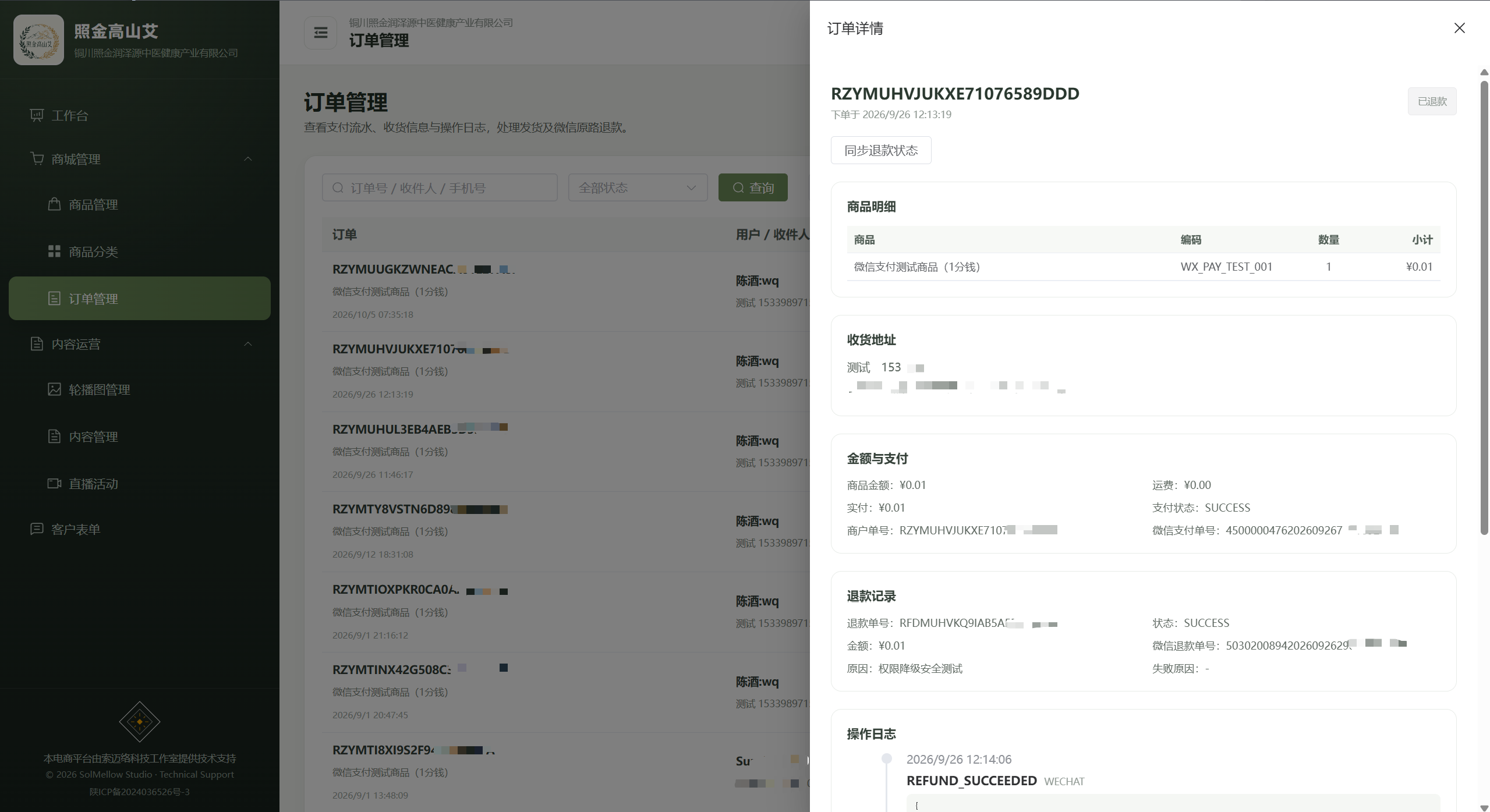Click the 客户表单 message icon

[37, 529]
